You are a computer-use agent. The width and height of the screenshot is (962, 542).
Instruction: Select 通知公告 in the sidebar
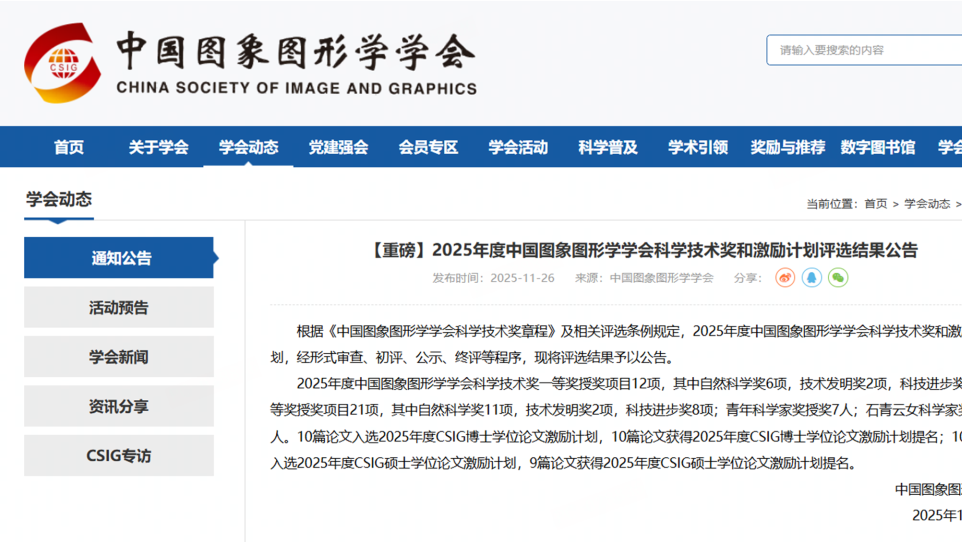coord(119,258)
